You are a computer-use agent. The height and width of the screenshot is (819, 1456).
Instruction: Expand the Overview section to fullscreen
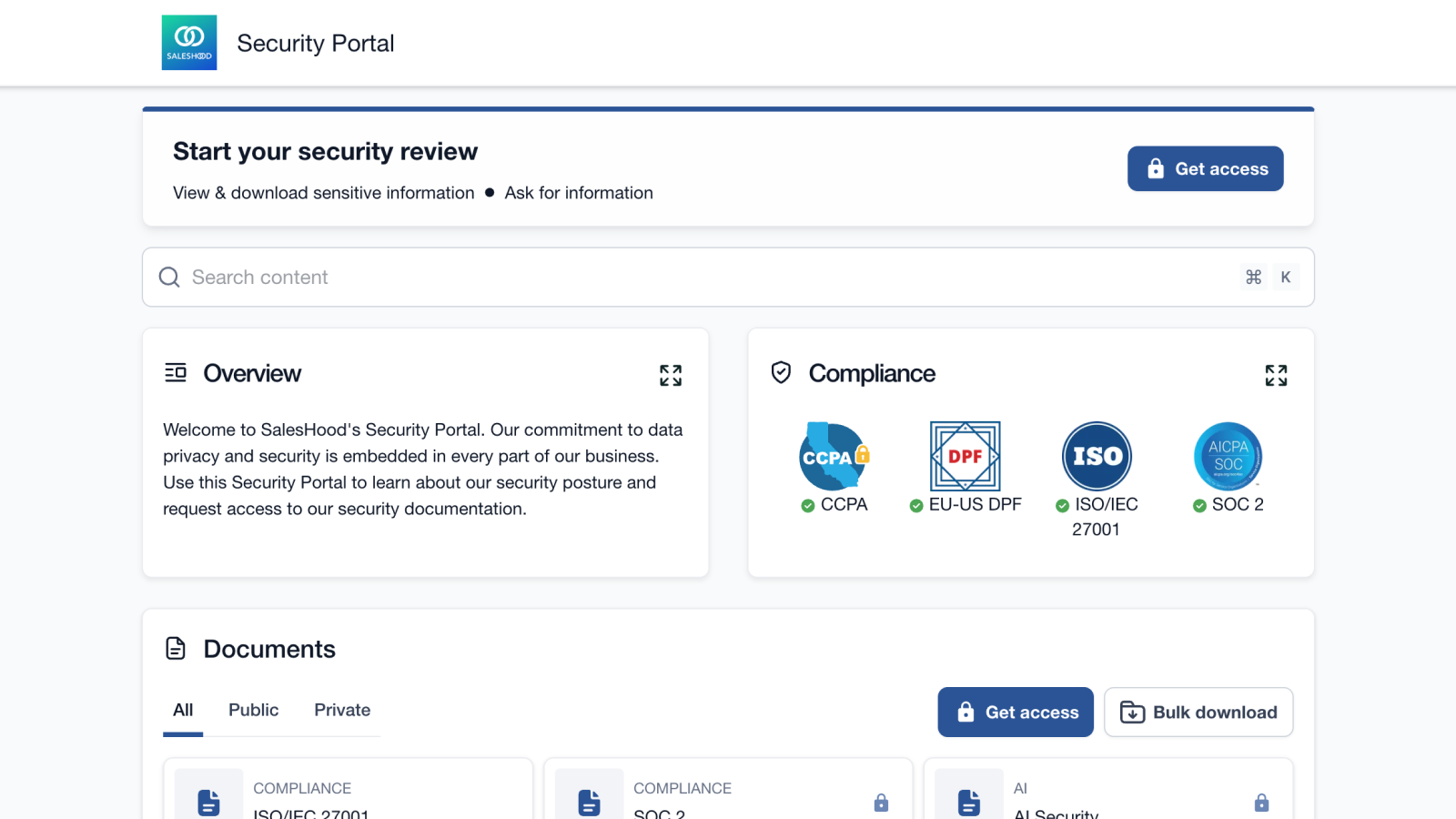click(671, 375)
